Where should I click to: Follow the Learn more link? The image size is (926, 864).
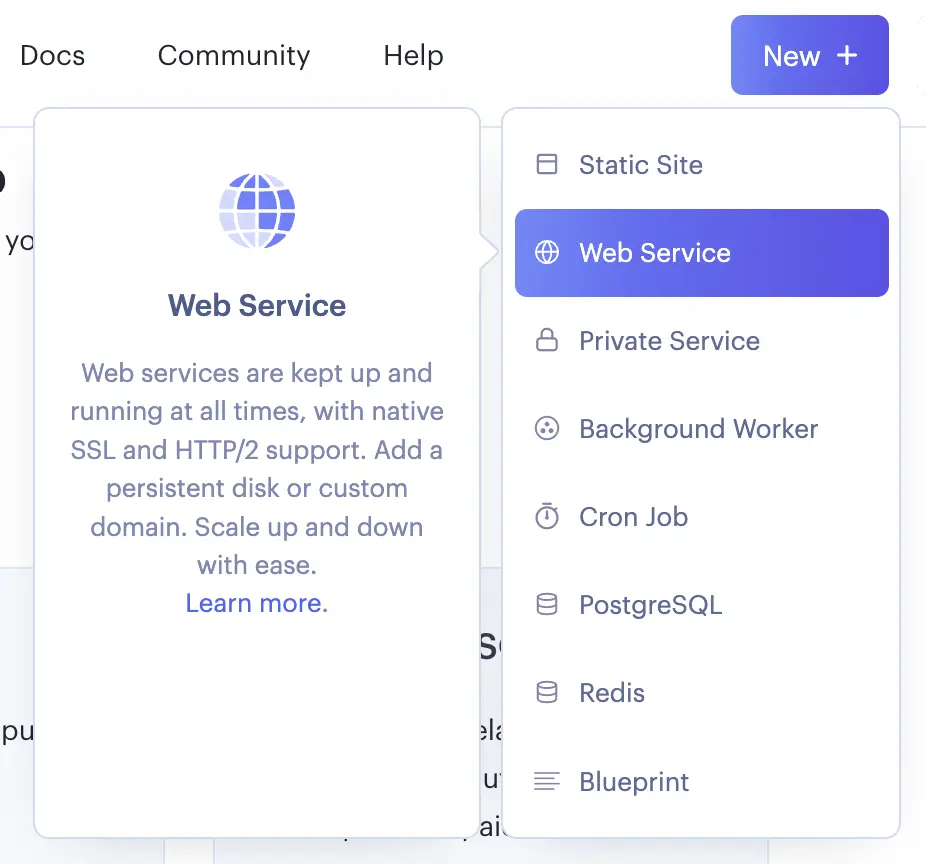pyautogui.click(x=256, y=603)
